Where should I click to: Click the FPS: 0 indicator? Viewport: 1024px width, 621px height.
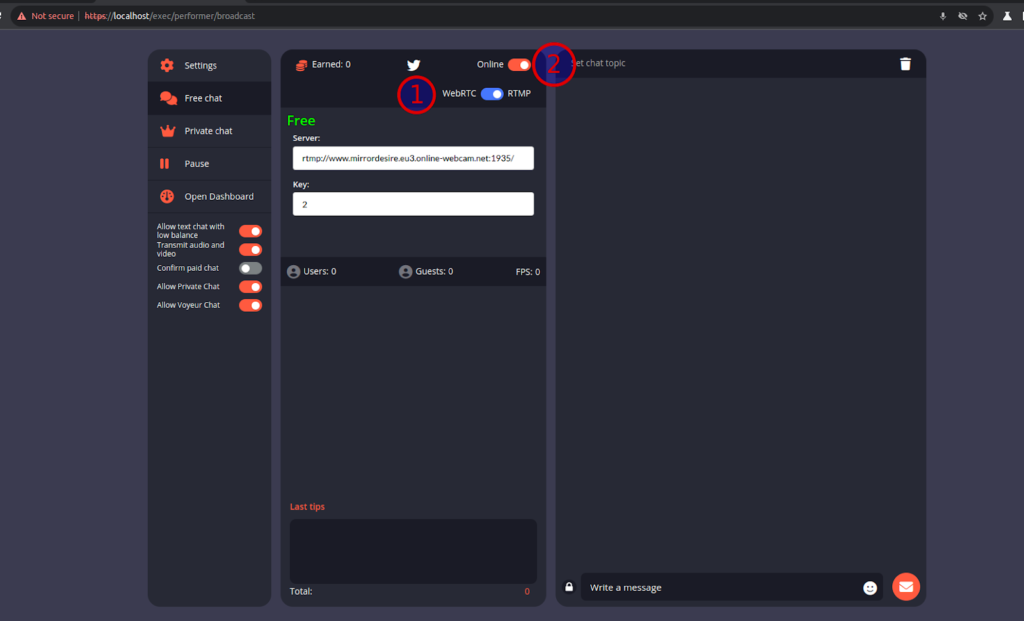[528, 272]
